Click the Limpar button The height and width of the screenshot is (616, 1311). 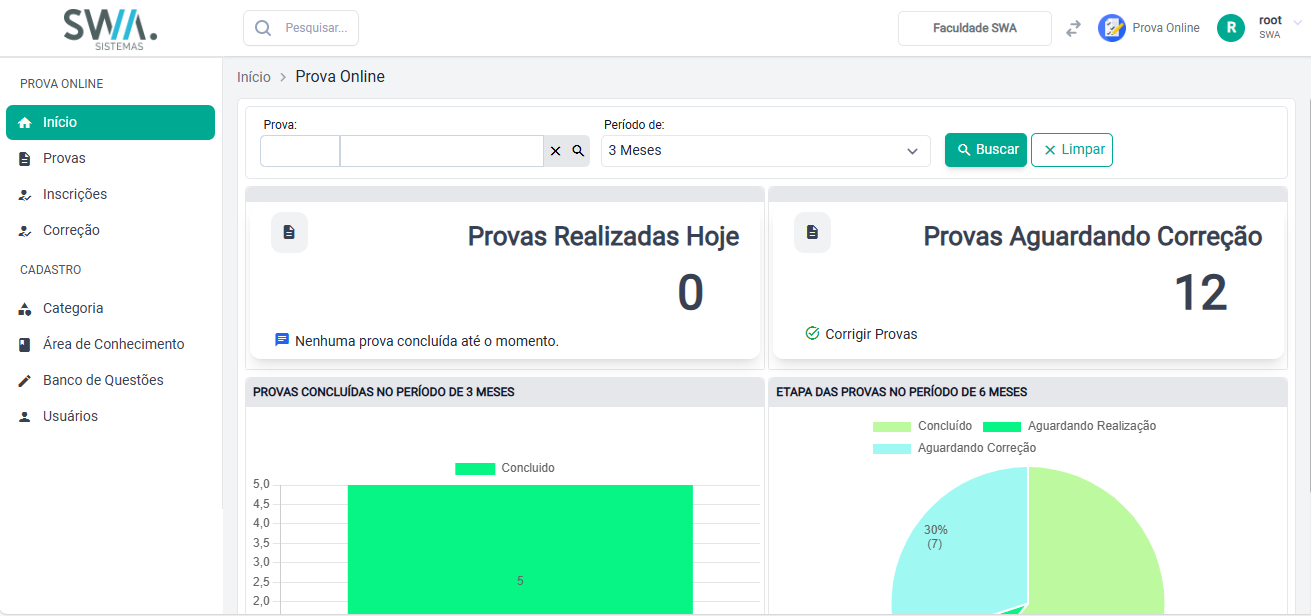click(x=1072, y=150)
